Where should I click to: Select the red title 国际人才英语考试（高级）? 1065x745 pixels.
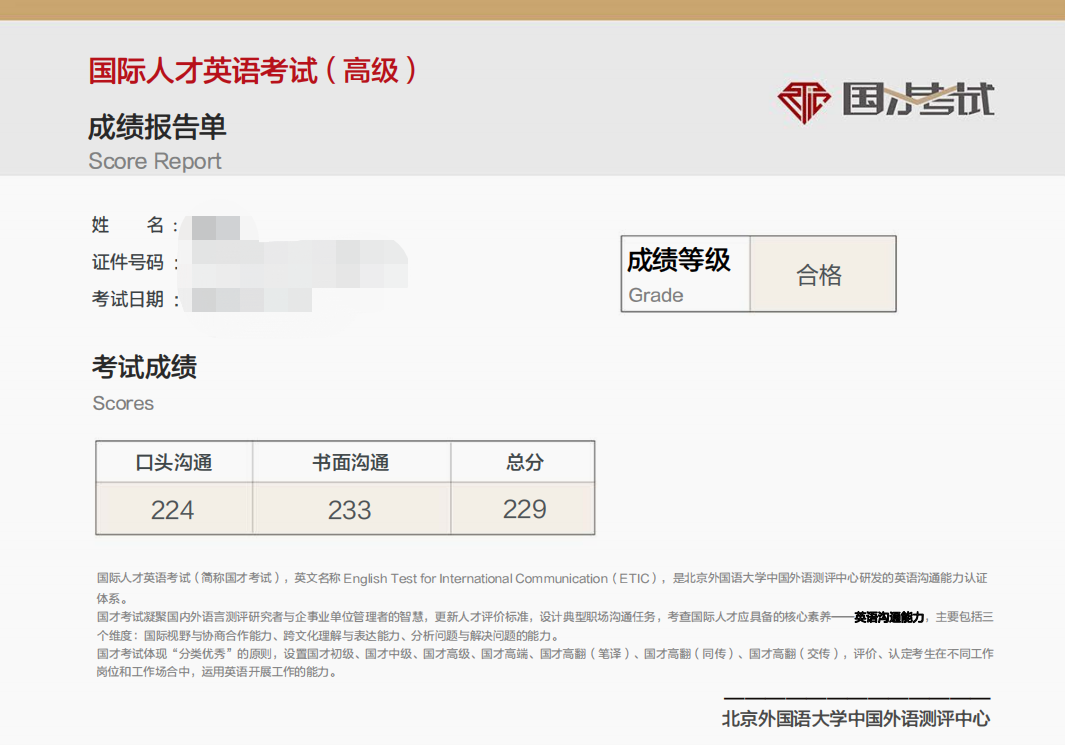[253, 71]
